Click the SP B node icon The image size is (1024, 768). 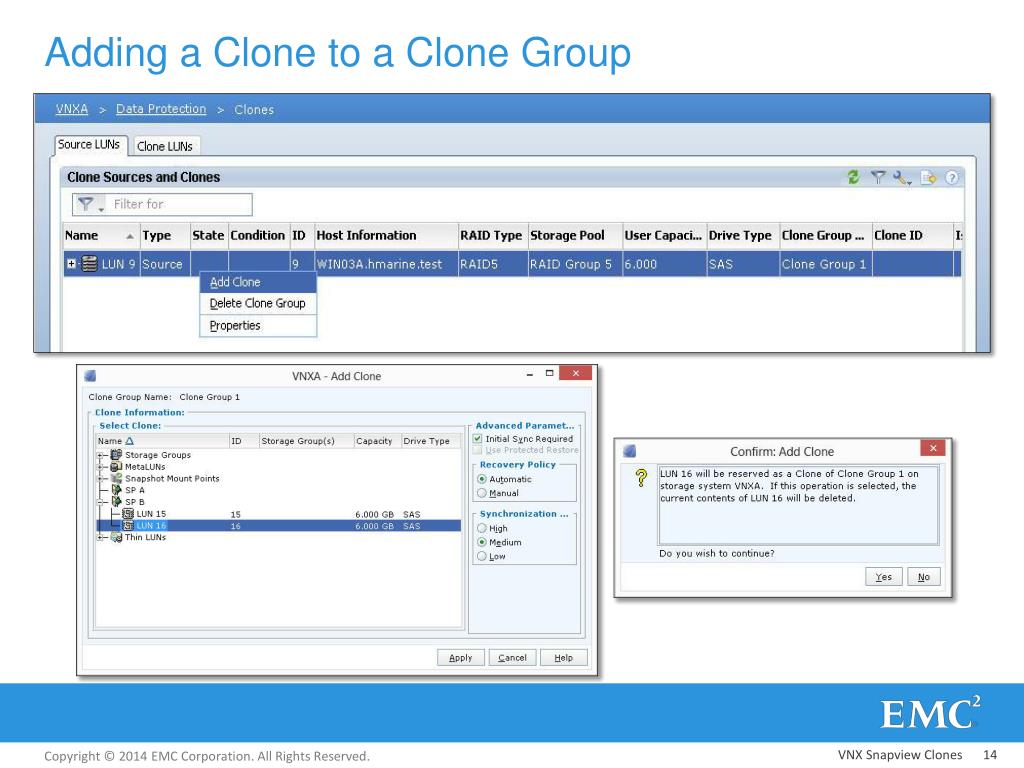[x=116, y=502]
